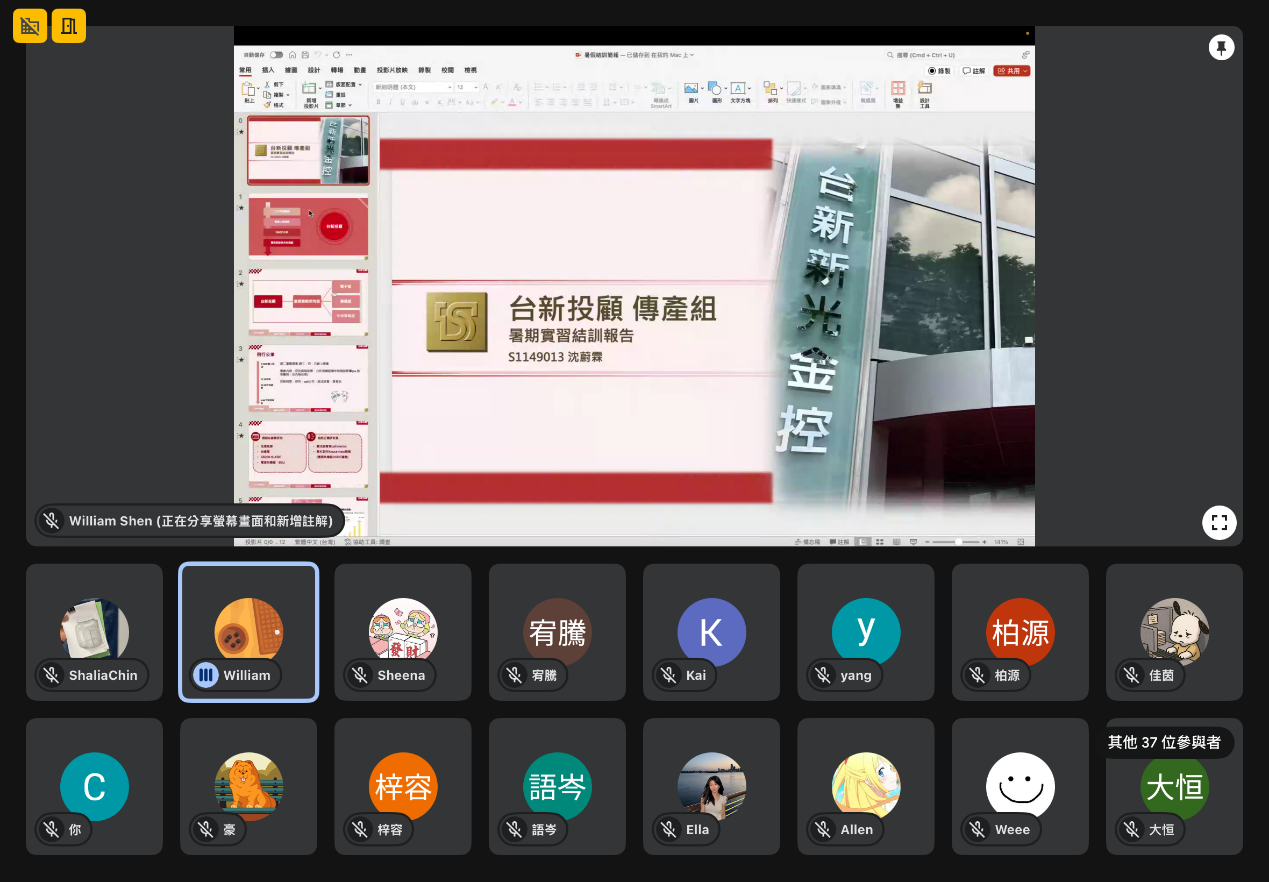The image size is (1269, 882).
Task: Click your own (你) muted mic icon
Action: point(51,829)
